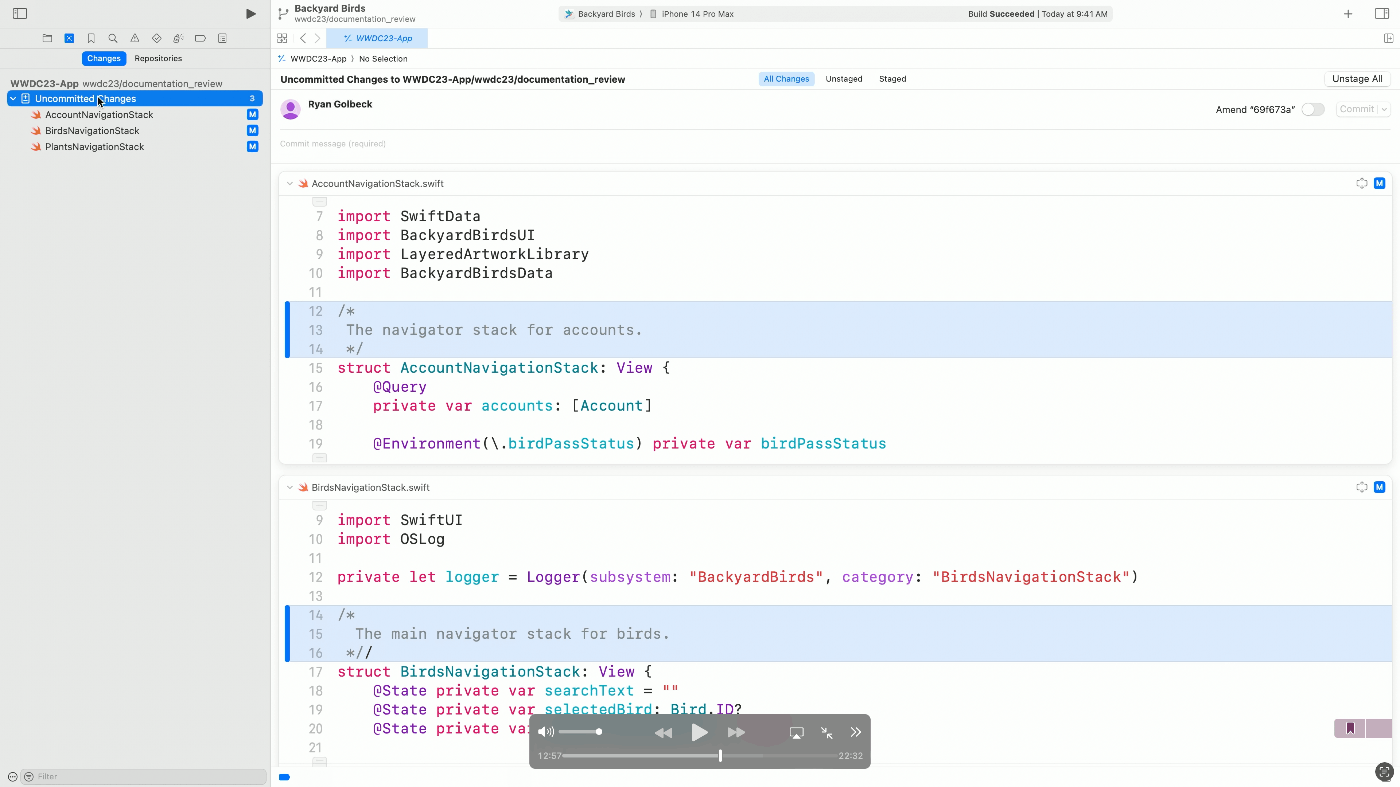Select the Unstaged filter
The width and height of the screenshot is (1400, 787).
click(844, 79)
